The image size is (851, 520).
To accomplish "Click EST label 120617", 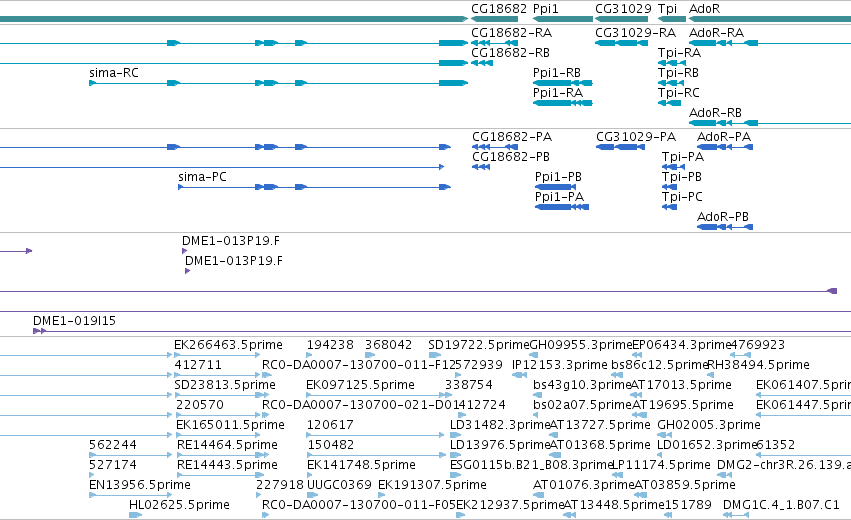I will coord(330,425).
